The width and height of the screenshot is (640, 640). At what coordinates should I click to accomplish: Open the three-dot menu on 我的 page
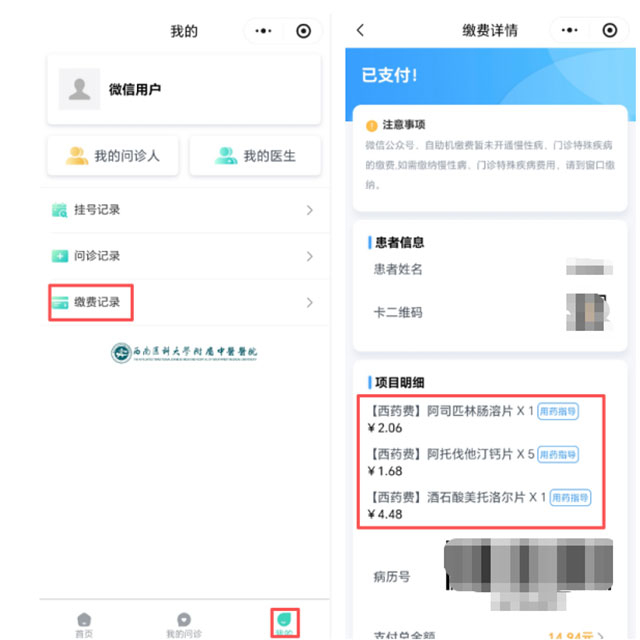click(x=263, y=31)
